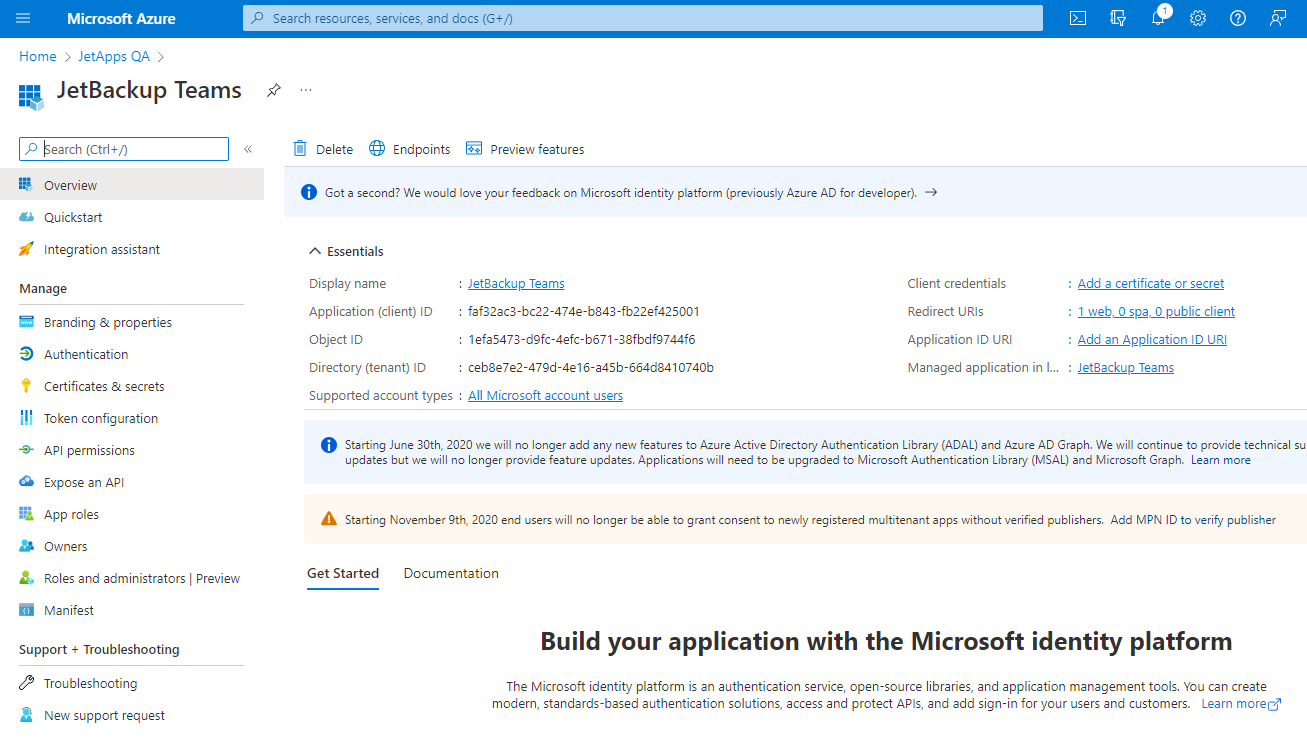
Task: Go to the Home breadcrumb
Action: [38, 56]
